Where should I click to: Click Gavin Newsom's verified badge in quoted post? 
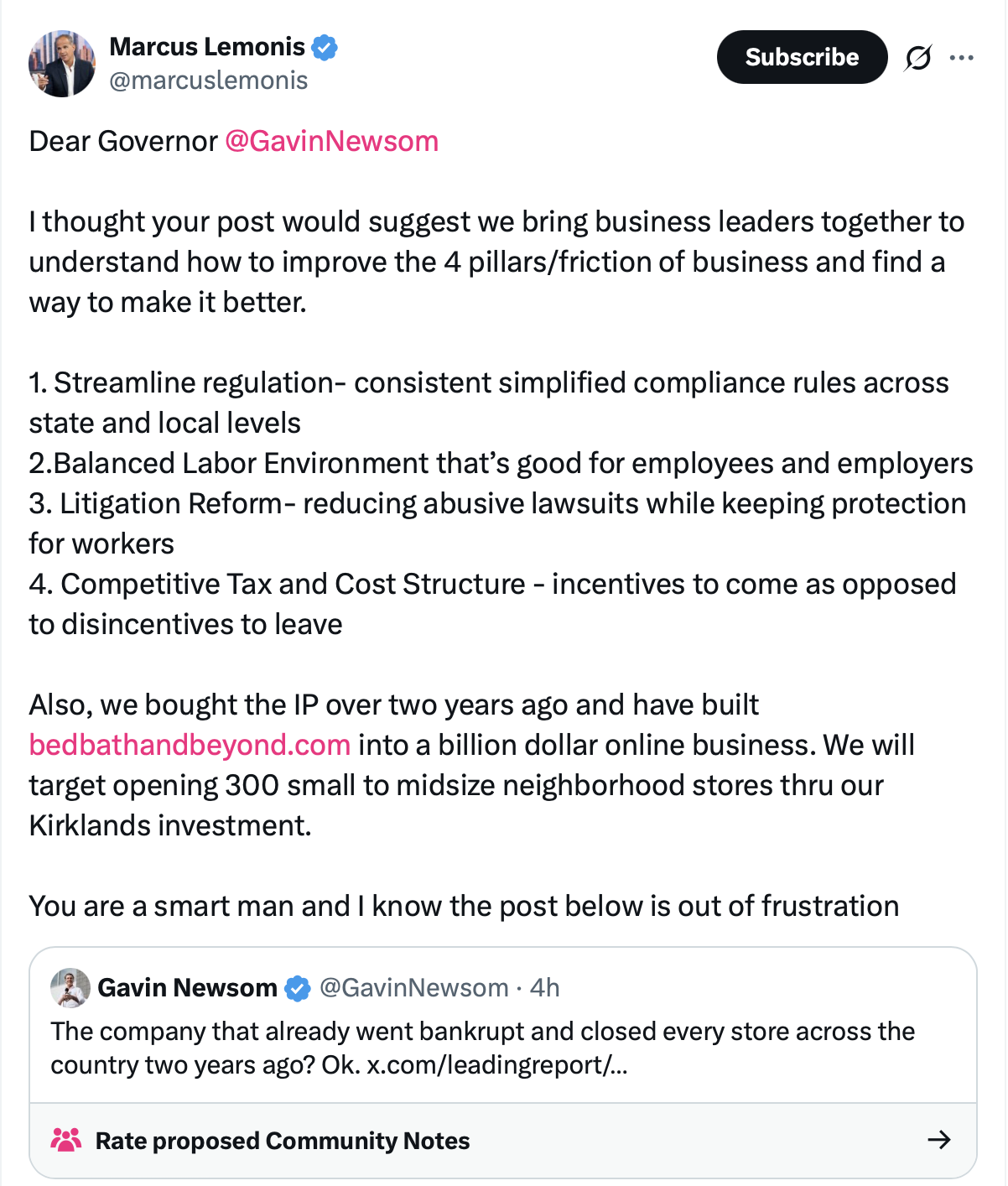(x=297, y=989)
